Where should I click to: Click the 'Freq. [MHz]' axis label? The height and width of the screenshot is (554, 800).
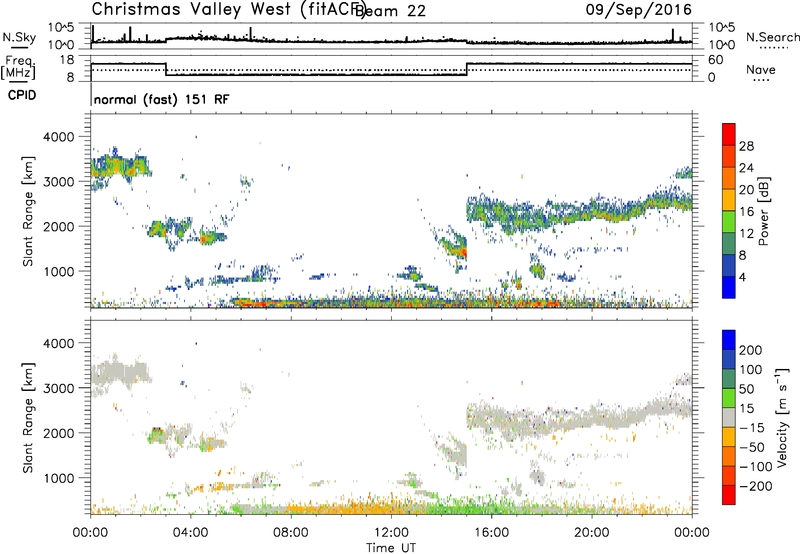[18, 68]
